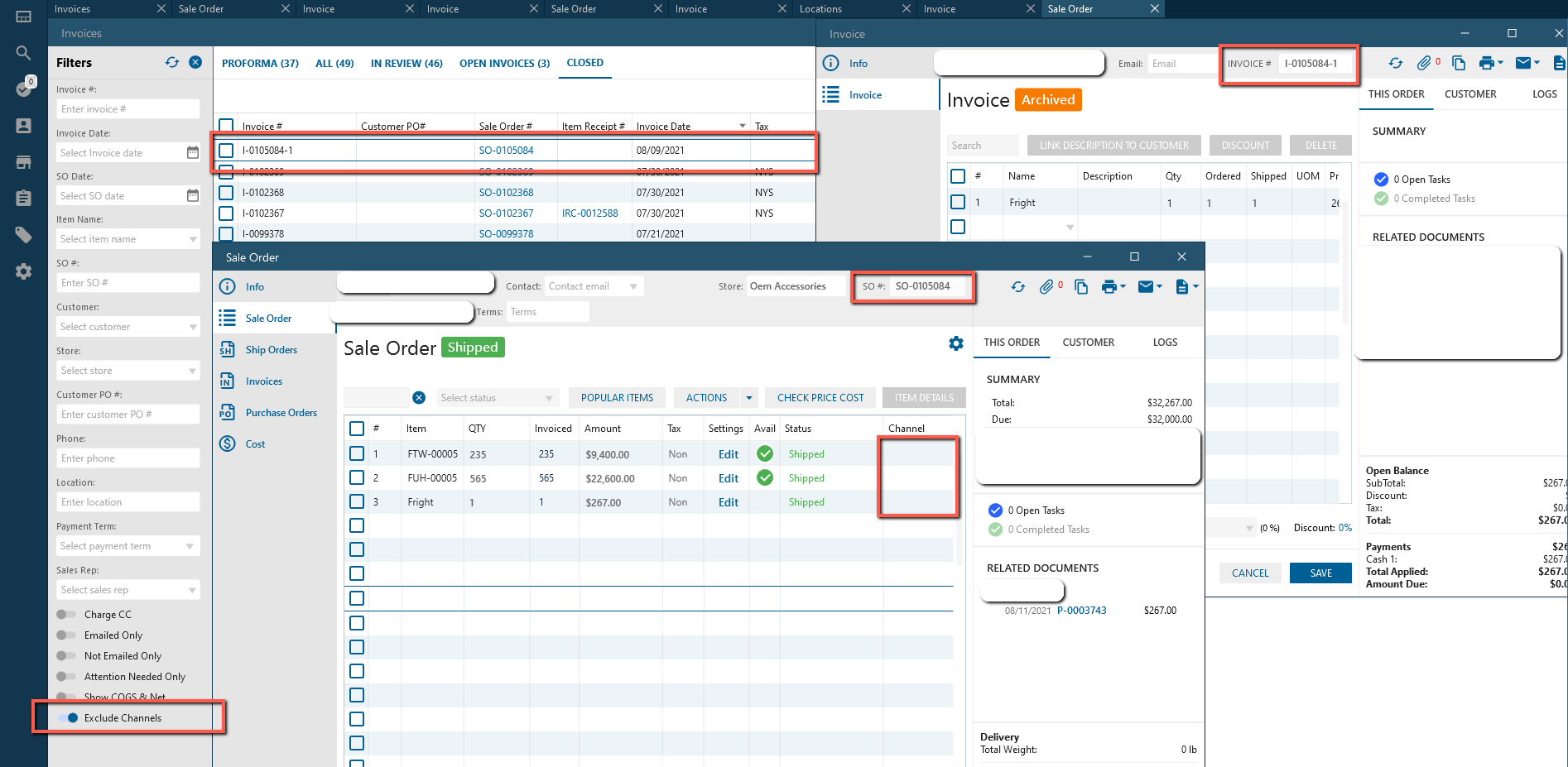This screenshot has width=1568, height=767.
Task: Check the box for invoice I-0102368
Action: 226,193
